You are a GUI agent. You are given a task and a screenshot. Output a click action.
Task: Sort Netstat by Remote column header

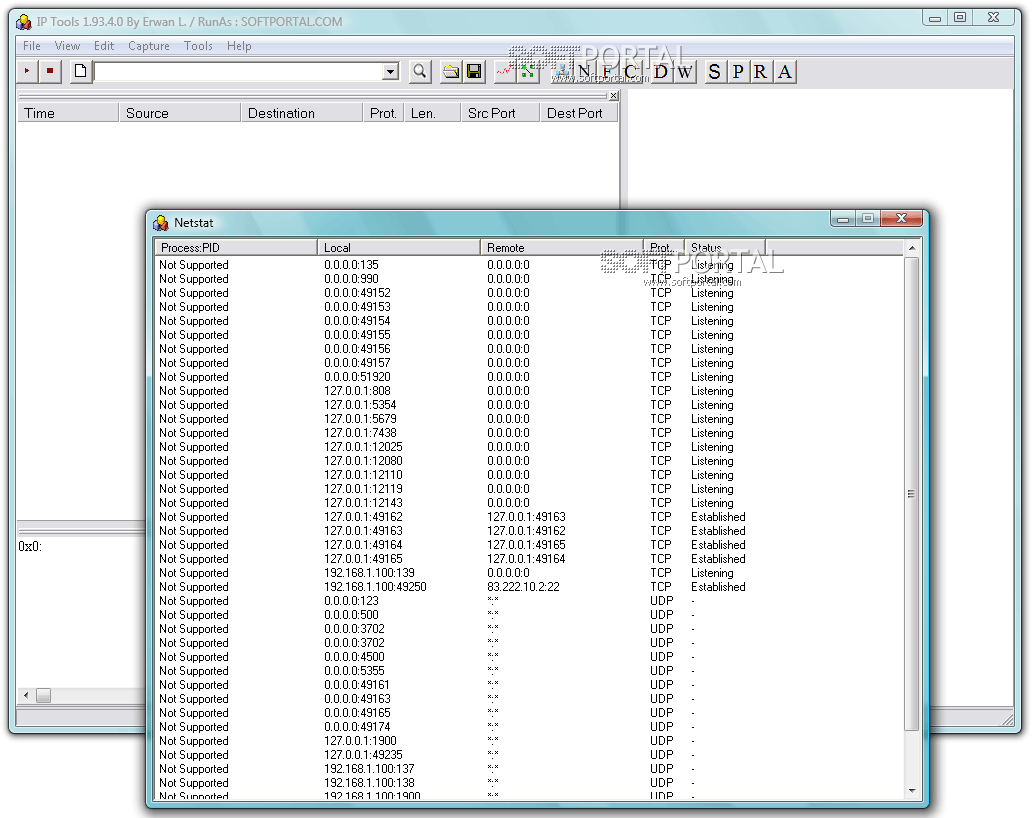(x=561, y=247)
